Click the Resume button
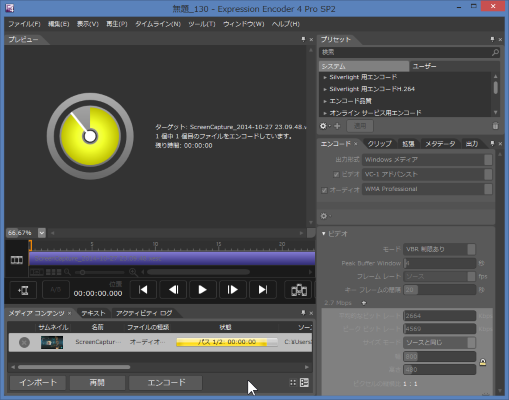Screen dimensions: 509x400 point(97,383)
